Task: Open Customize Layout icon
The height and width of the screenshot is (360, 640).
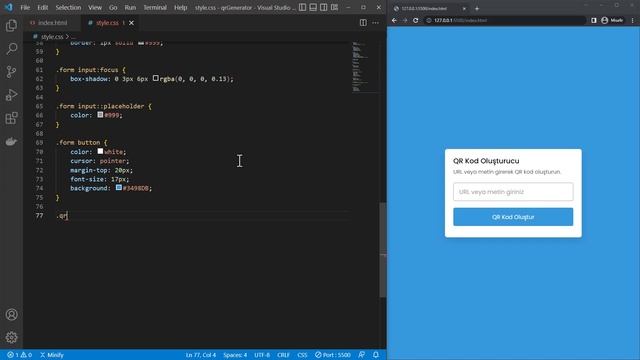Action: (334, 7)
